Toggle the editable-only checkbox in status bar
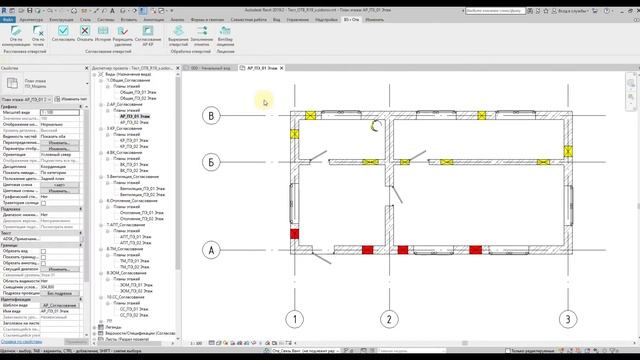640x360 pixels. [x=508, y=351]
